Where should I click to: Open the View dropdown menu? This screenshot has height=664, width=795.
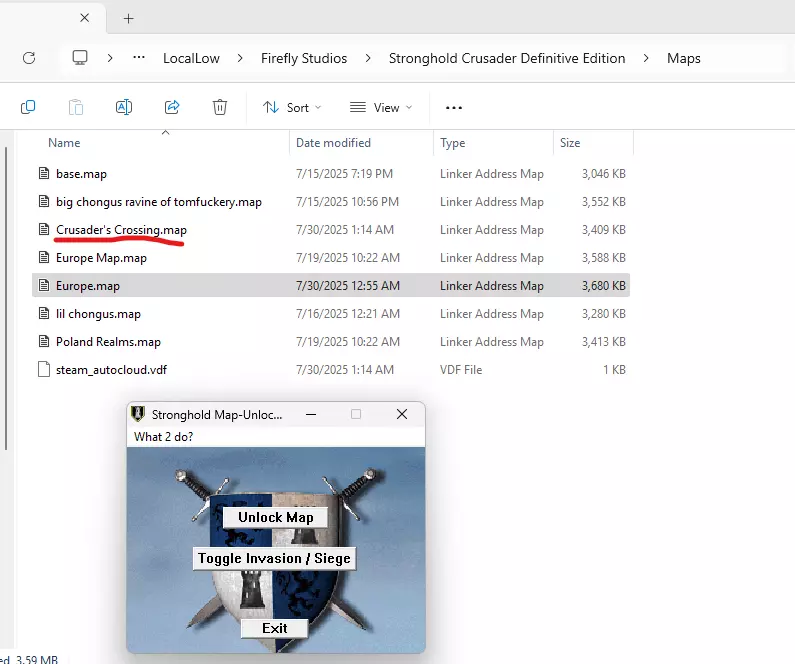(381, 107)
